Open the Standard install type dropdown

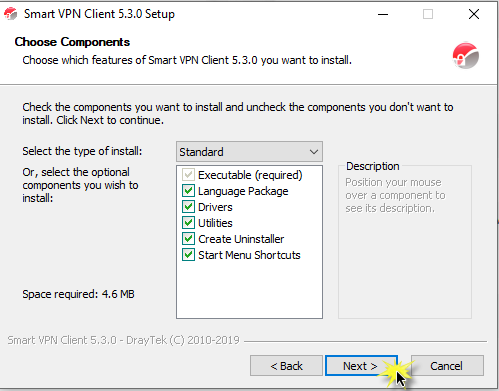point(249,152)
